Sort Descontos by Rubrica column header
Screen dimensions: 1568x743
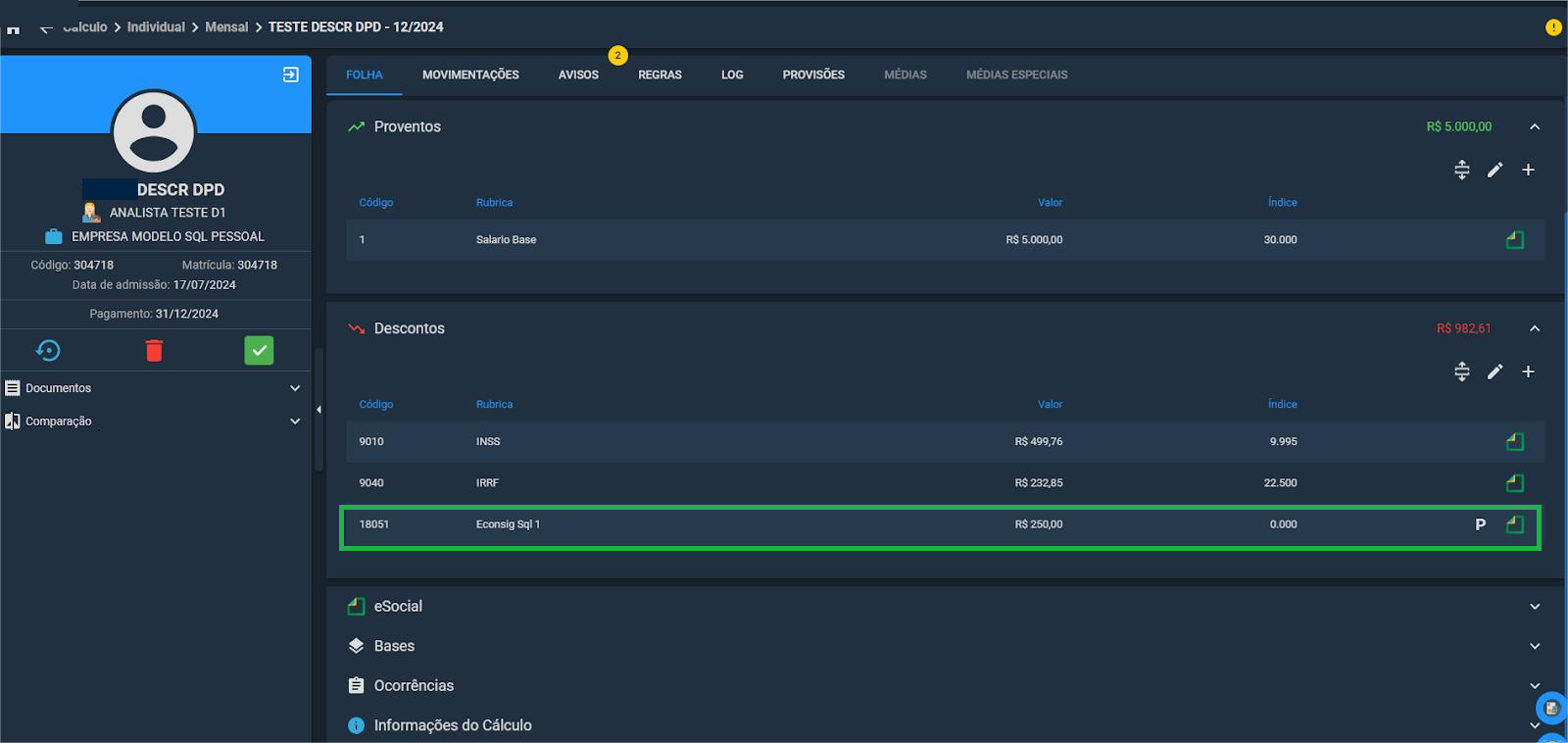(x=494, y=405)
